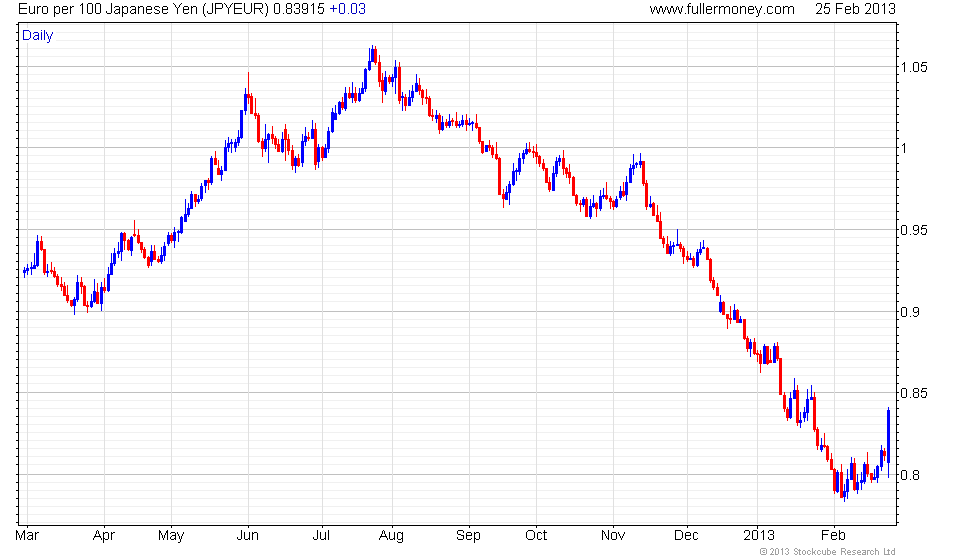This screenshot has height=560, width=980.
Task: Click the 0.95 price axis label
Action: [x=914, y=231]
